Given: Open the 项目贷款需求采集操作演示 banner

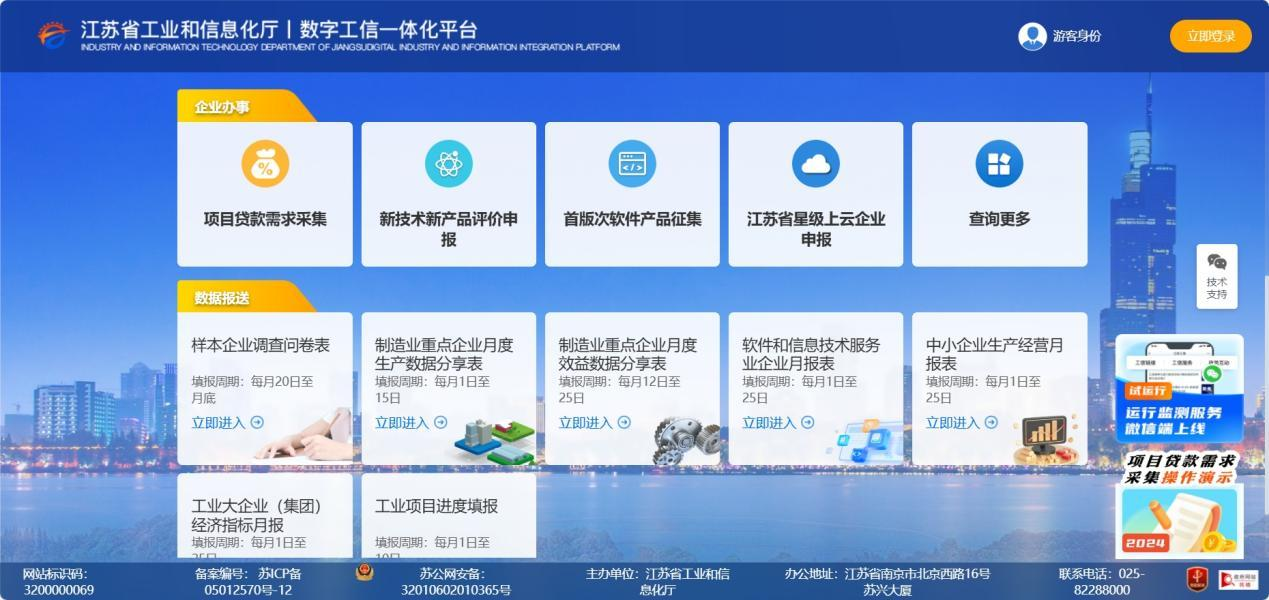Looking at the screenshot, I should click(x=1179, y=505).
